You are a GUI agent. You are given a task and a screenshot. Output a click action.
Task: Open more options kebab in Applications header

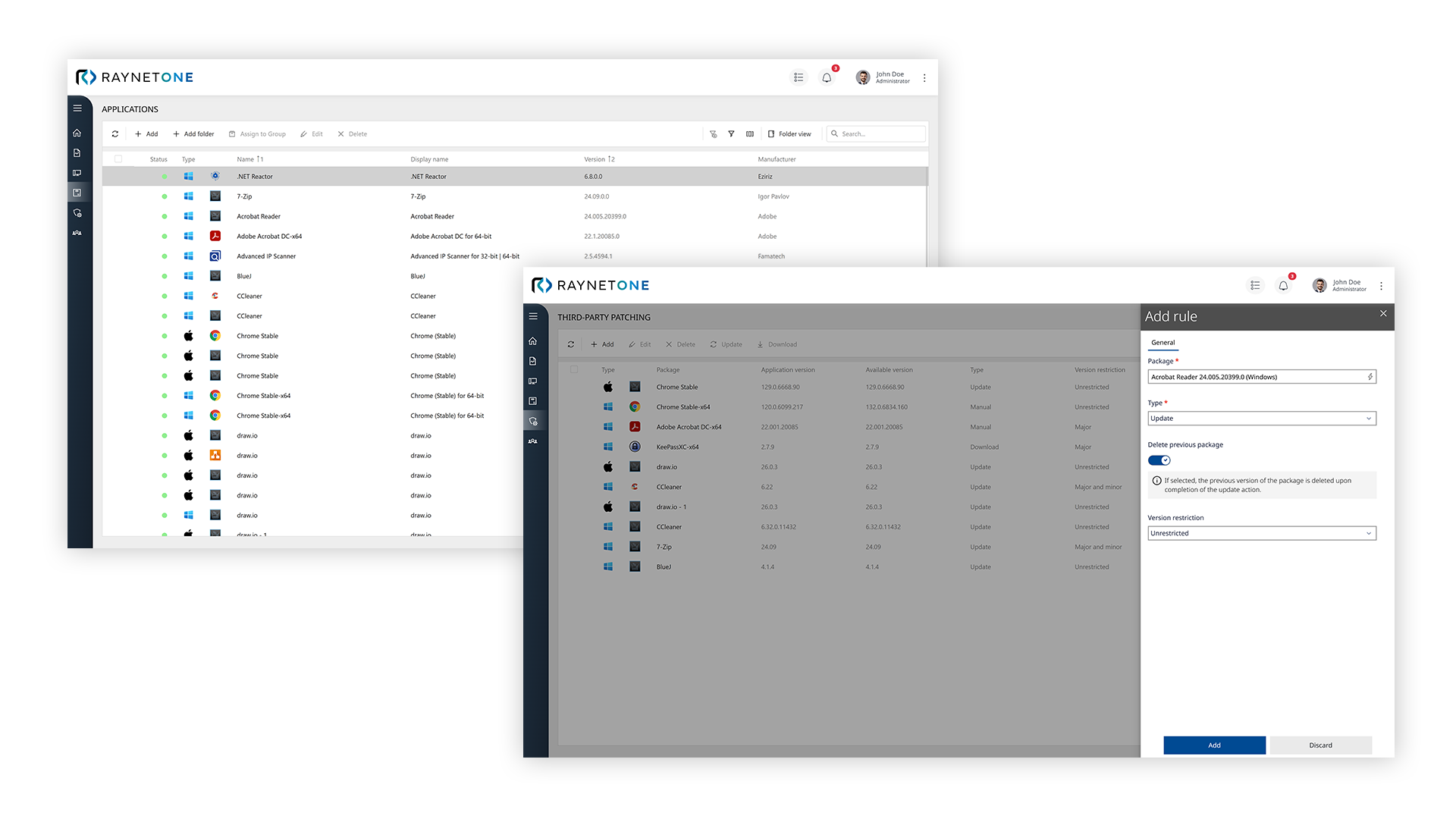point(924,78)
